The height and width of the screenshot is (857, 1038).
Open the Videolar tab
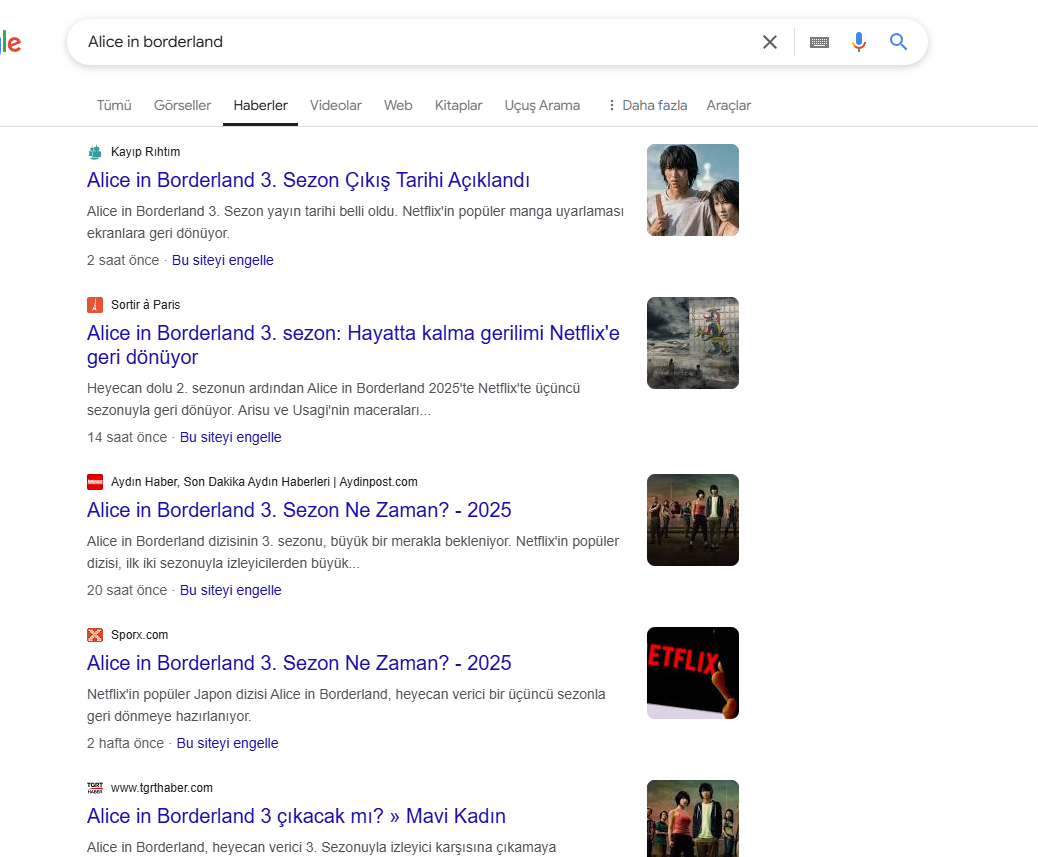tap(336, 105)
